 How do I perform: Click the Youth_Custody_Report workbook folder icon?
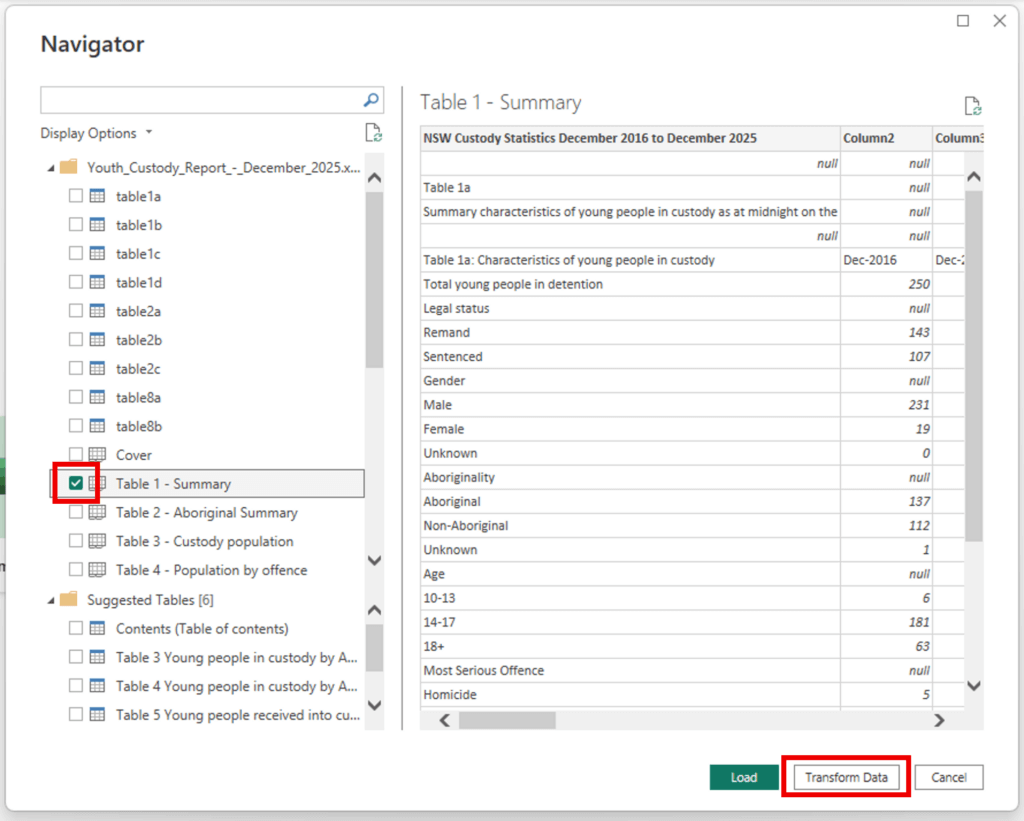pos(68,168)
